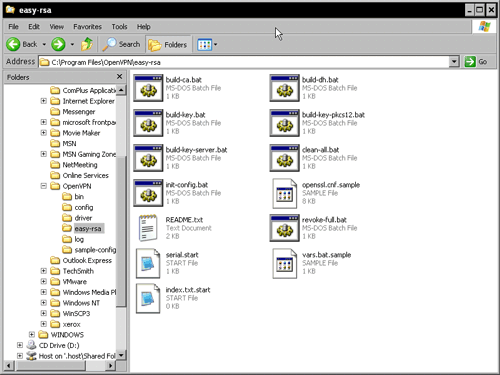
Task: Go up one folder level
Action: coord(87,44)
